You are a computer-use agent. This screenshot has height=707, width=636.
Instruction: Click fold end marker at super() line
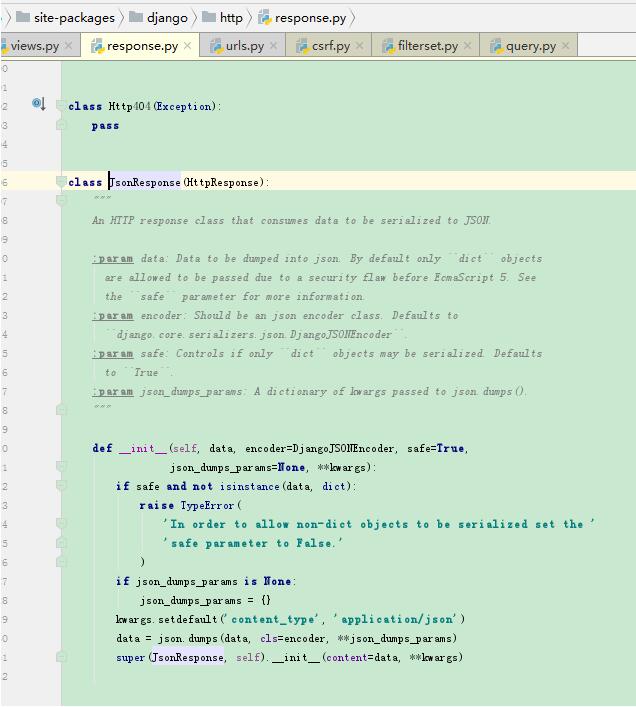click(x=61, y=657)
